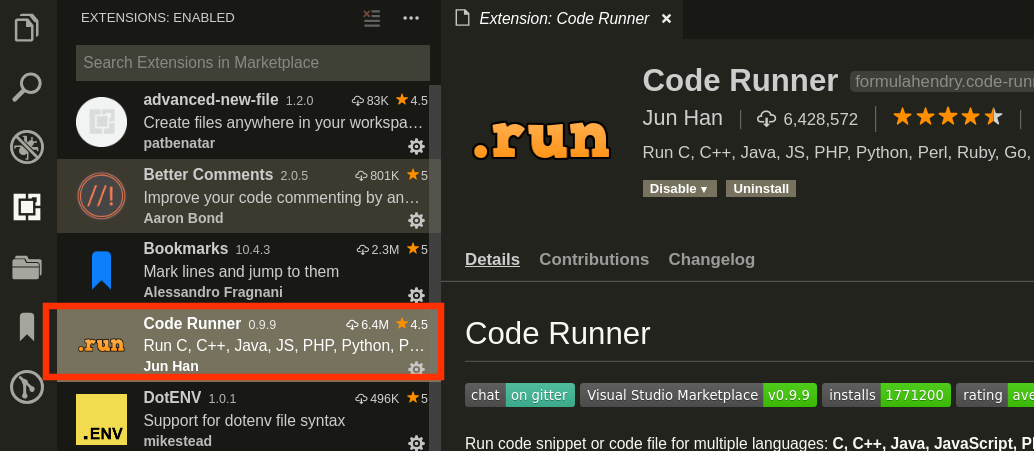Open the Disable dropdown for Code Runner
The height and width of the screenshot is (451, 1034).
click(x=679, y=189)
